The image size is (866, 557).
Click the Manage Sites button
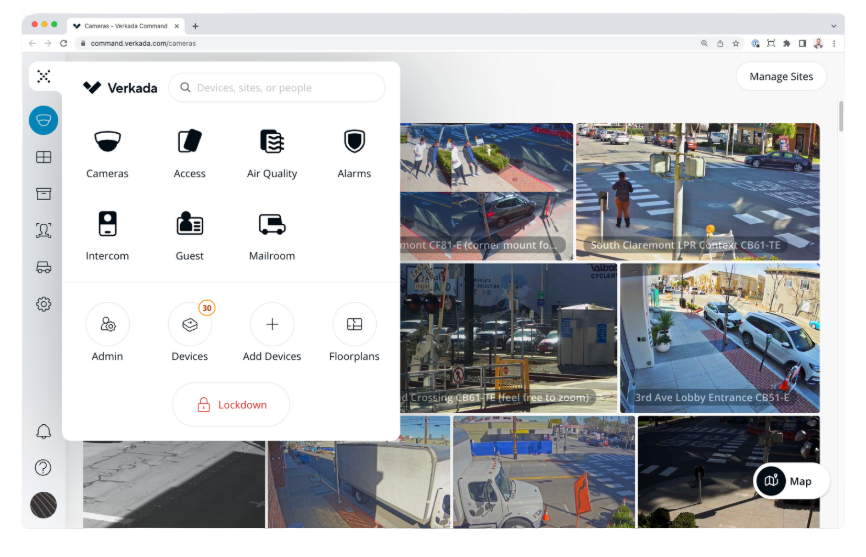781,77
